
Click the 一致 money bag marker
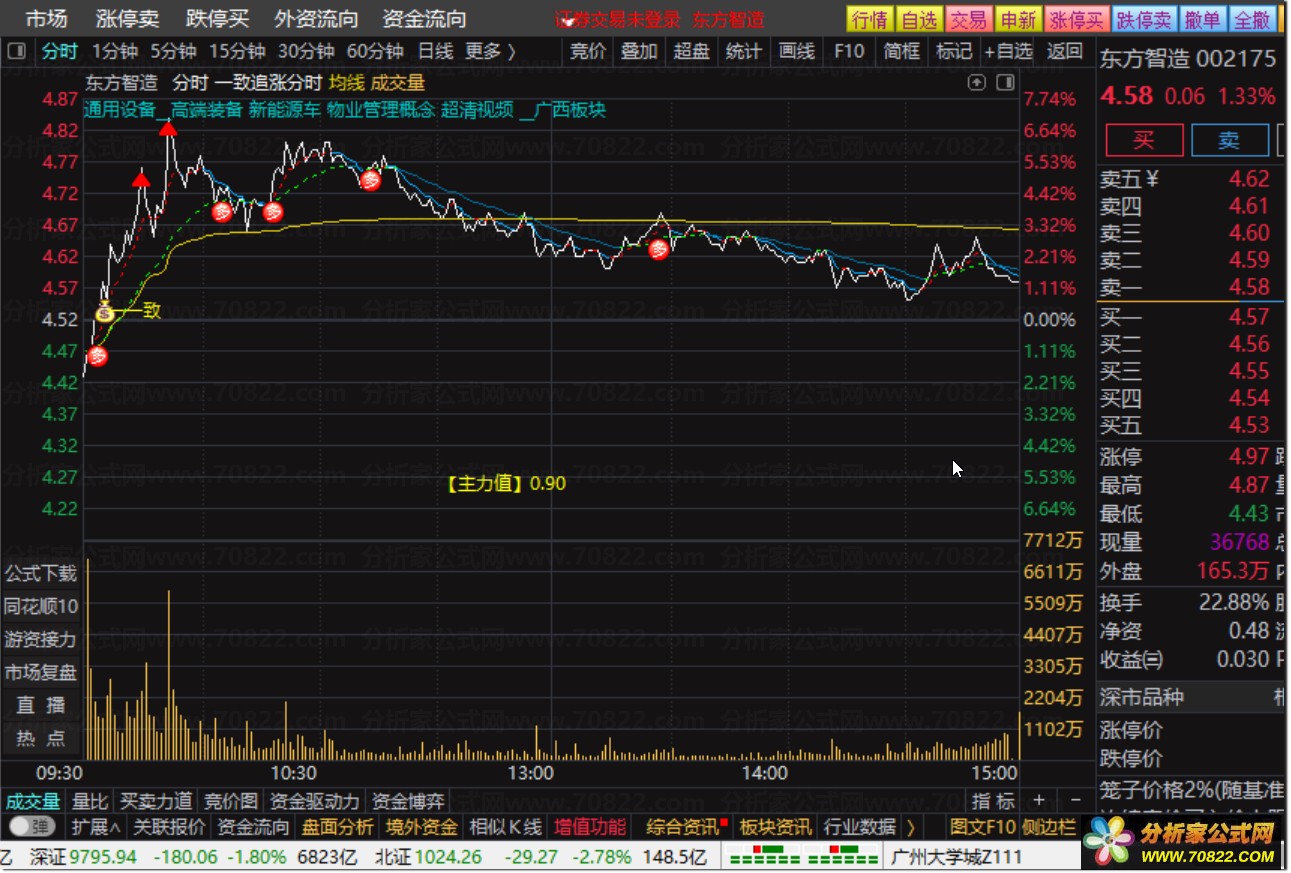pyautogui.click(x=105, y=313)
